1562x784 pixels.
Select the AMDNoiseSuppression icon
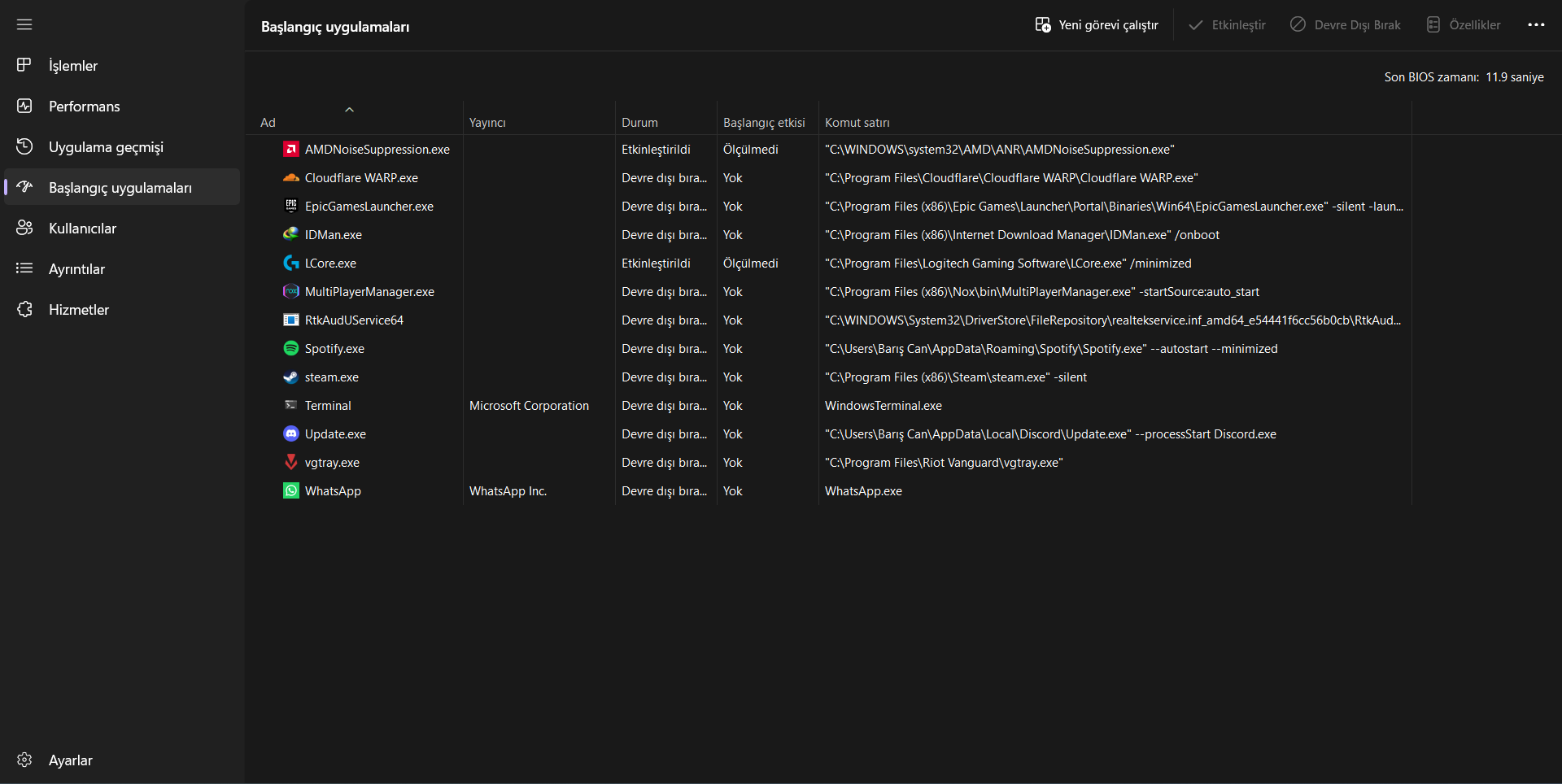pyautogui.click(x=290, y=149)
